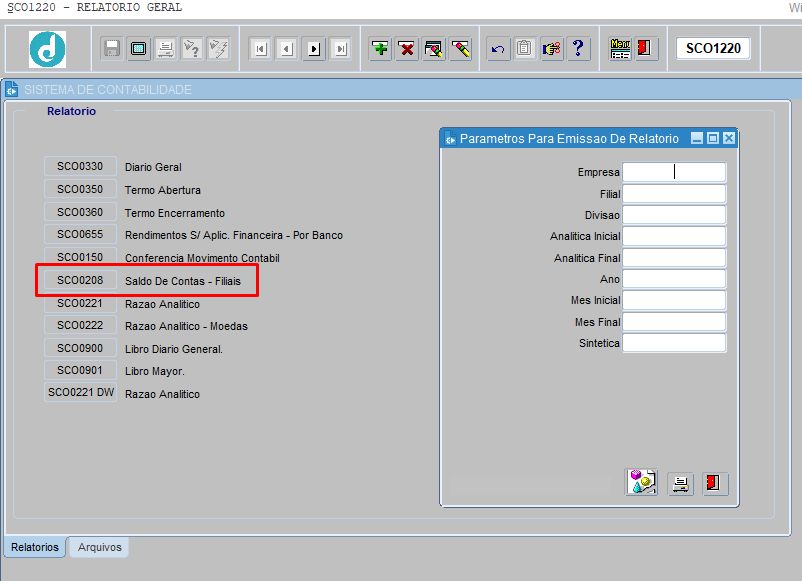This screenshot has width=802, height=581.
Task: Click the red X delete record icon
Action: tap(407, 49)
